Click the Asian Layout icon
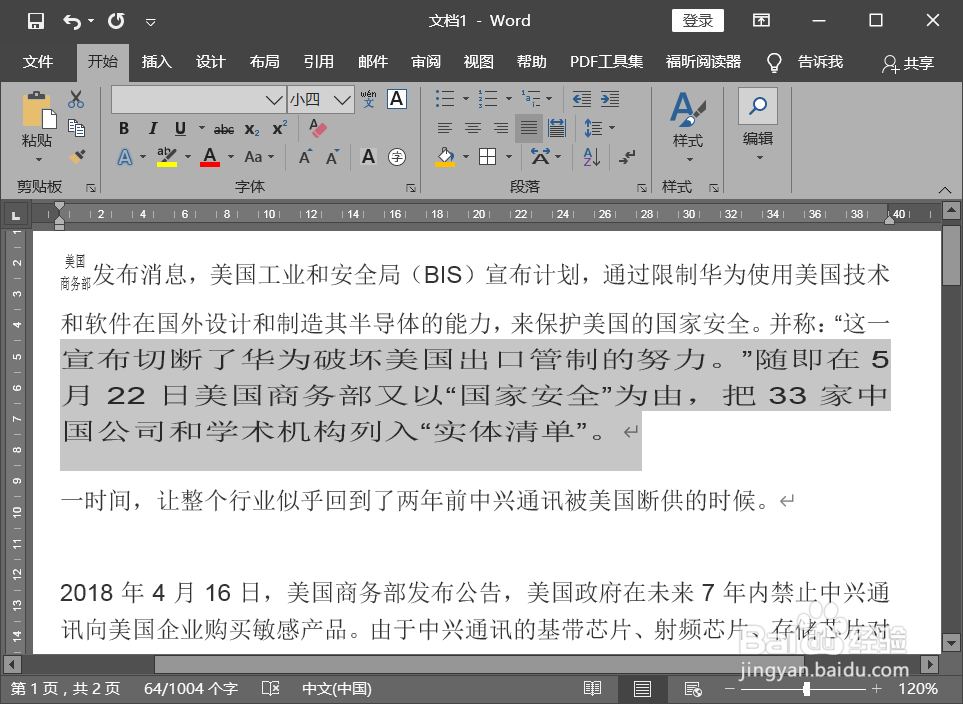 pyautogui.click(x=540, y=157)
